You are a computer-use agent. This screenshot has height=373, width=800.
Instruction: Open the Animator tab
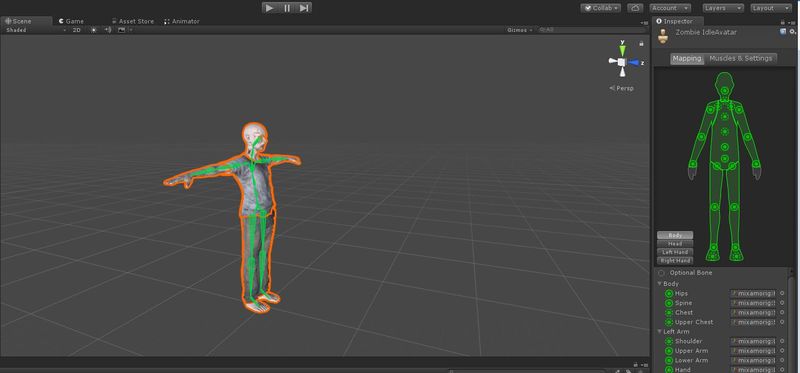point(182,21)
